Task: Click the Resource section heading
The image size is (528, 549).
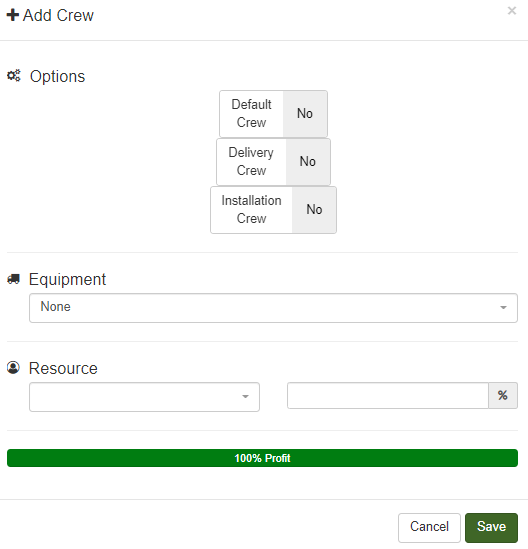Action: click(x=63, y=368)
